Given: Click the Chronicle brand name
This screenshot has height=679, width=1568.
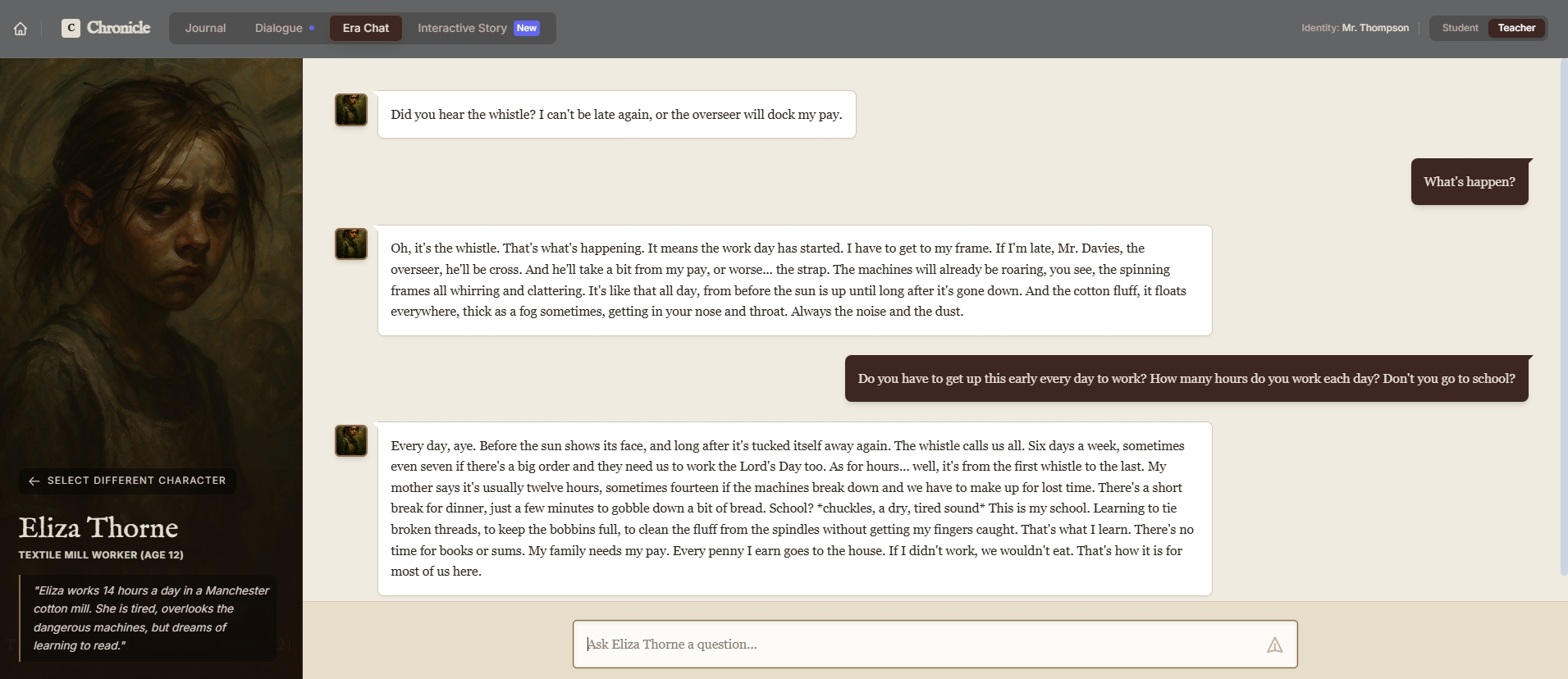Looking at the screenshot, I should pyautogui.click(x=119, y=28).
